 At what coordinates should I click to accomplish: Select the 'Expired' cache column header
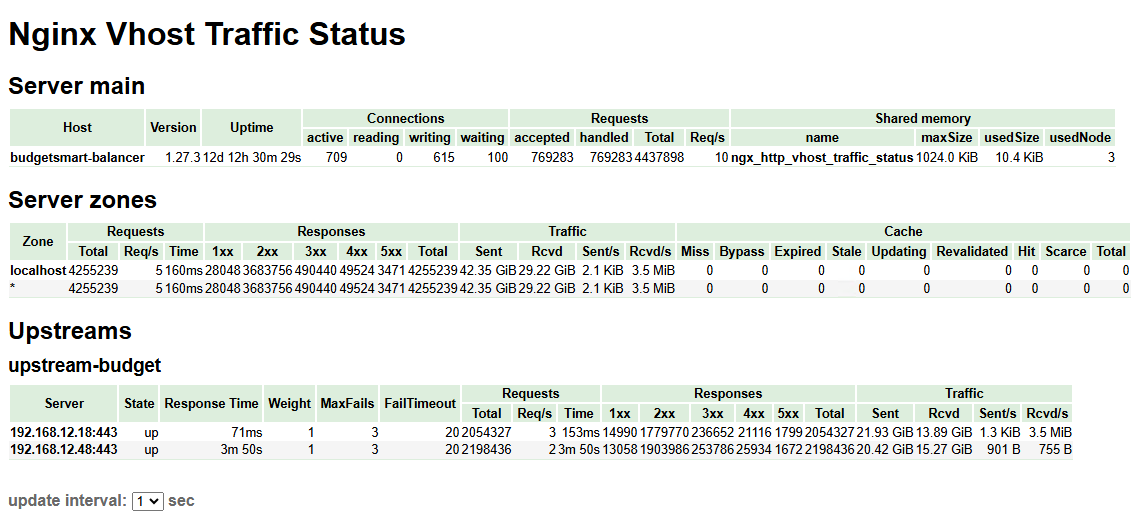(797, 251)
